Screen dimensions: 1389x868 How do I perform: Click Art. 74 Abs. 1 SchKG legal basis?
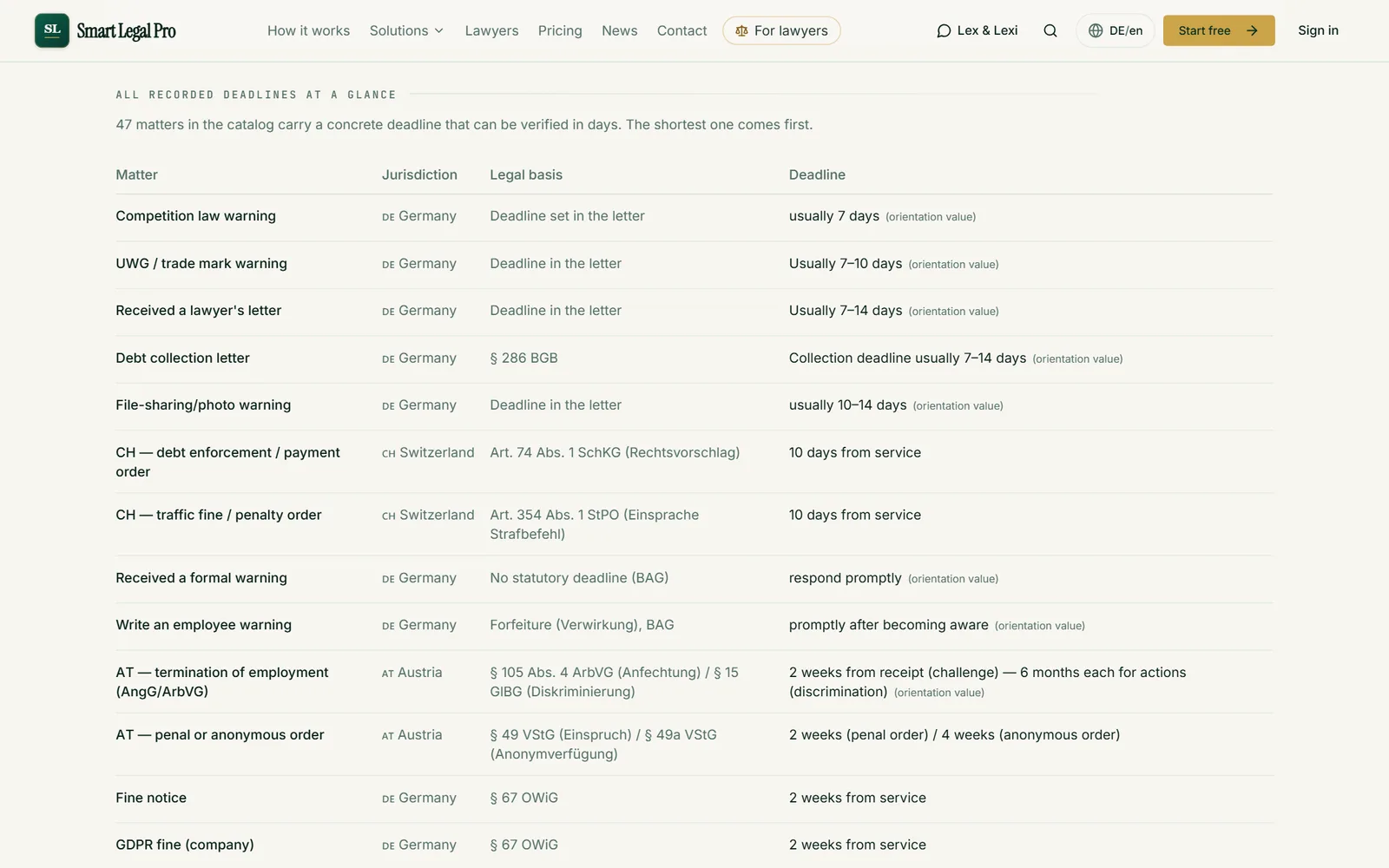click(615, 452)
